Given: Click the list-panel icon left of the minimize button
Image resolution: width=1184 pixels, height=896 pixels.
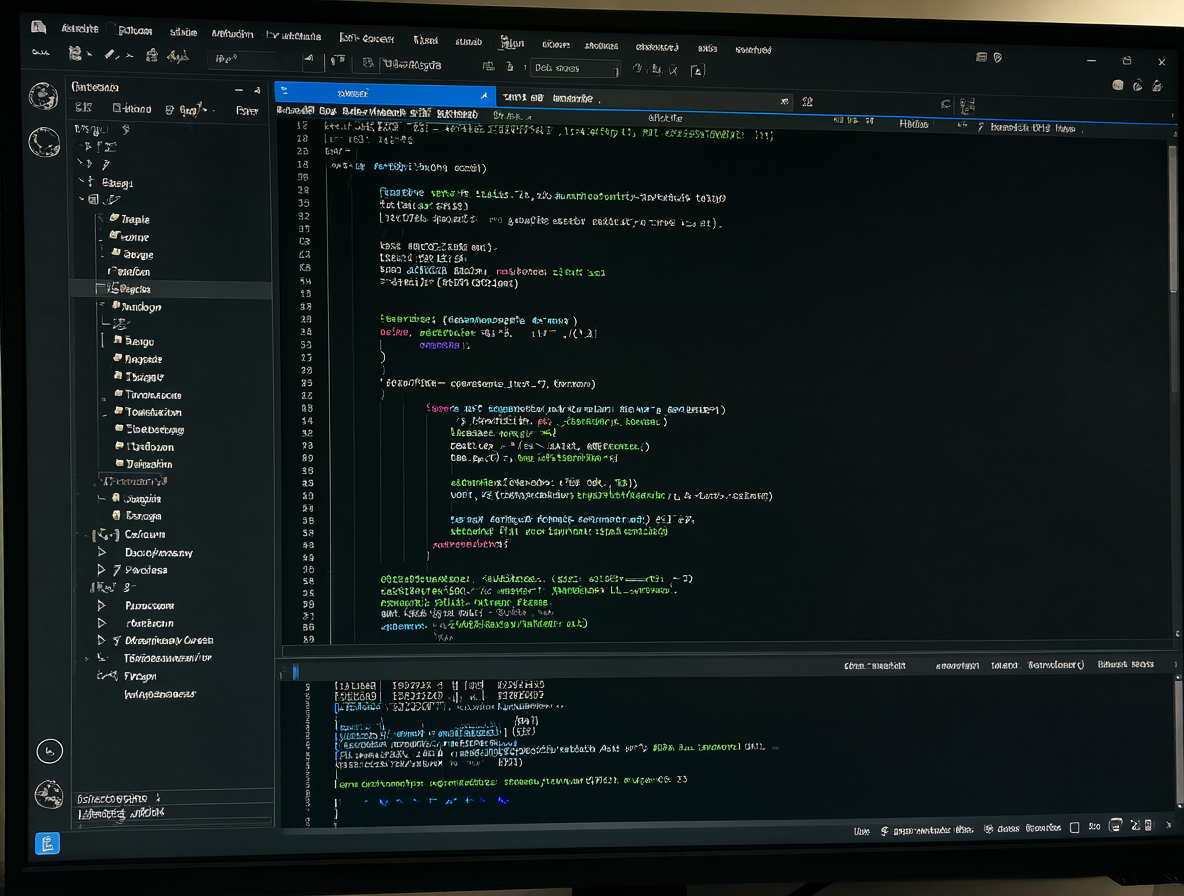Looking at the screenshot, I should tap(981, 57).
